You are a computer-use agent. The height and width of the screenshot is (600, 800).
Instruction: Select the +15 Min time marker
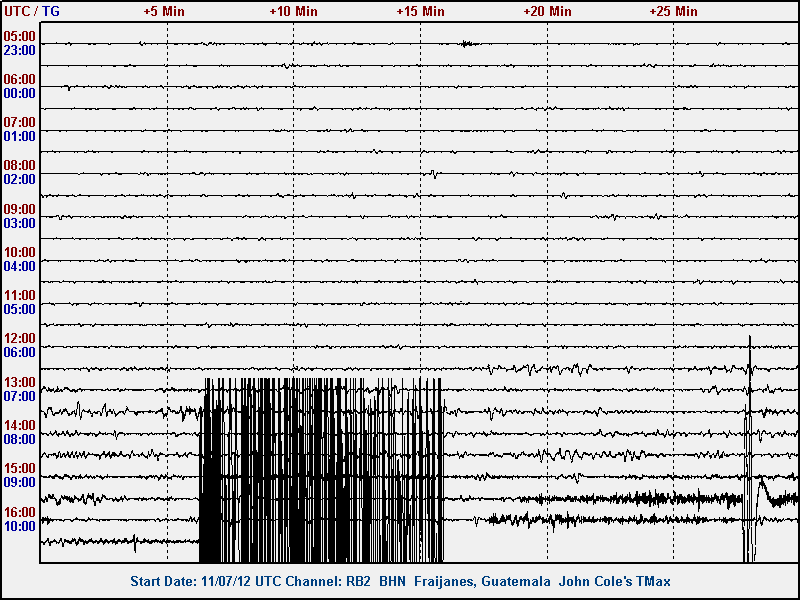click(420, 11)
